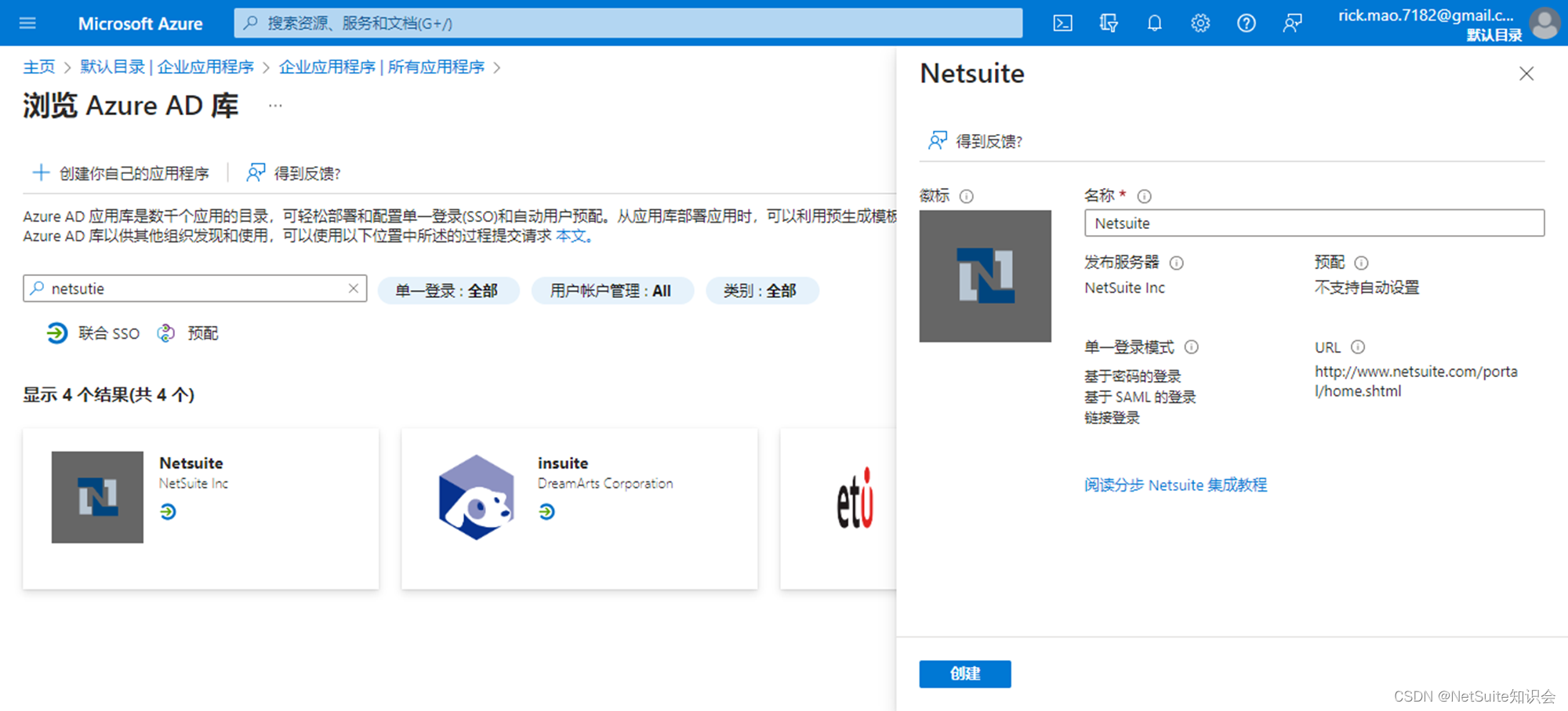Click the directory filter icon in top bar
Viewport: 1568px width, 711px height.
pyautogui.click(x=1108, y=23)
